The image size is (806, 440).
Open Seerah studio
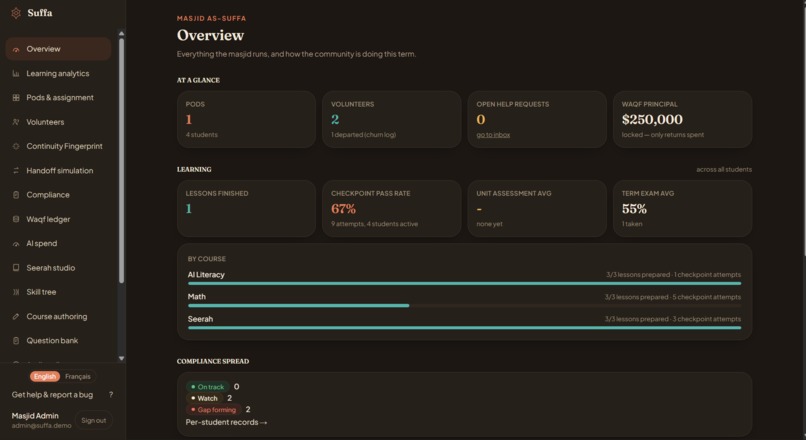(x=58, y=268)
